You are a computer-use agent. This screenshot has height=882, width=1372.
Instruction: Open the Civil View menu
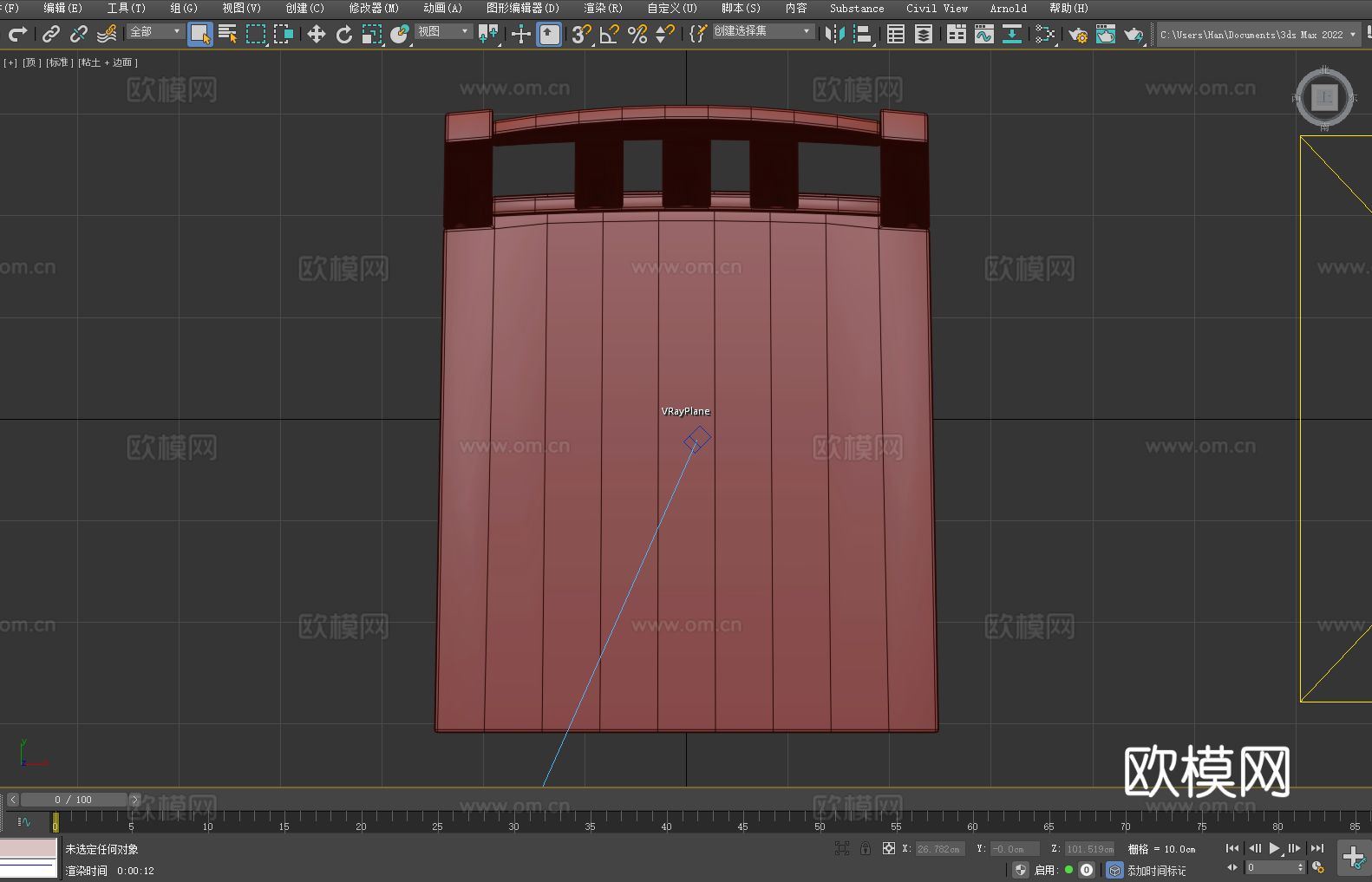[x=937, y=8]
